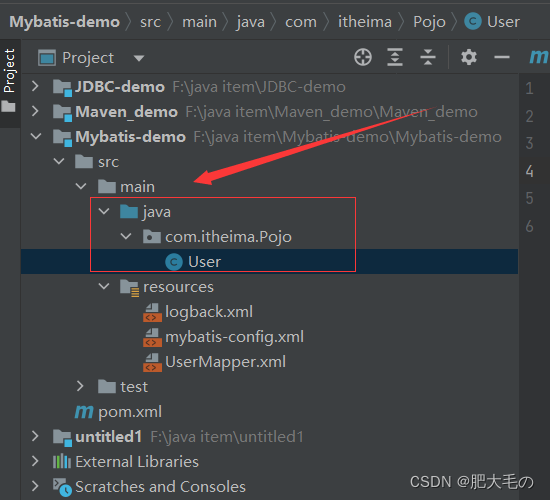Open mybatis-config.xml from the tree
Viewport: 550px width, 500px height.
(x=234, y=337)
